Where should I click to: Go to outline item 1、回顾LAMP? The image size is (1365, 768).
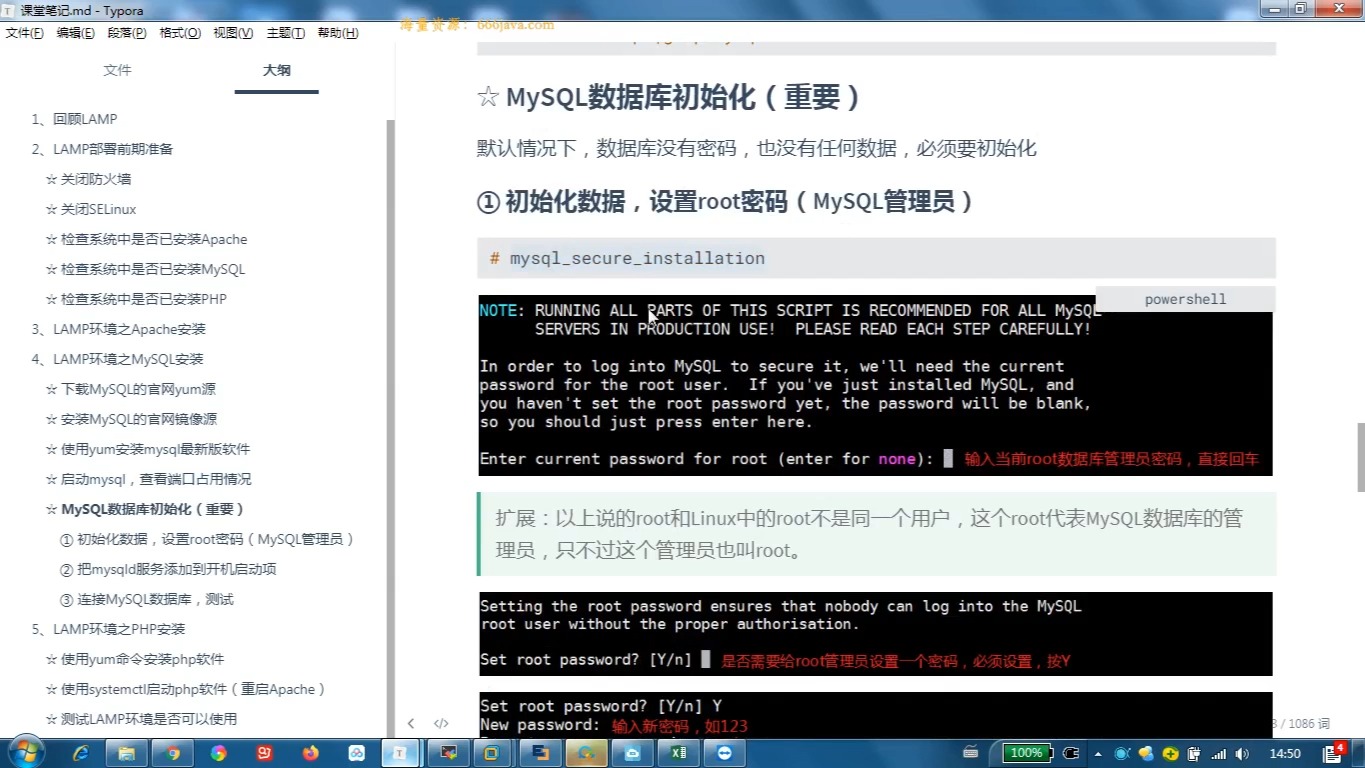[74, 119]
